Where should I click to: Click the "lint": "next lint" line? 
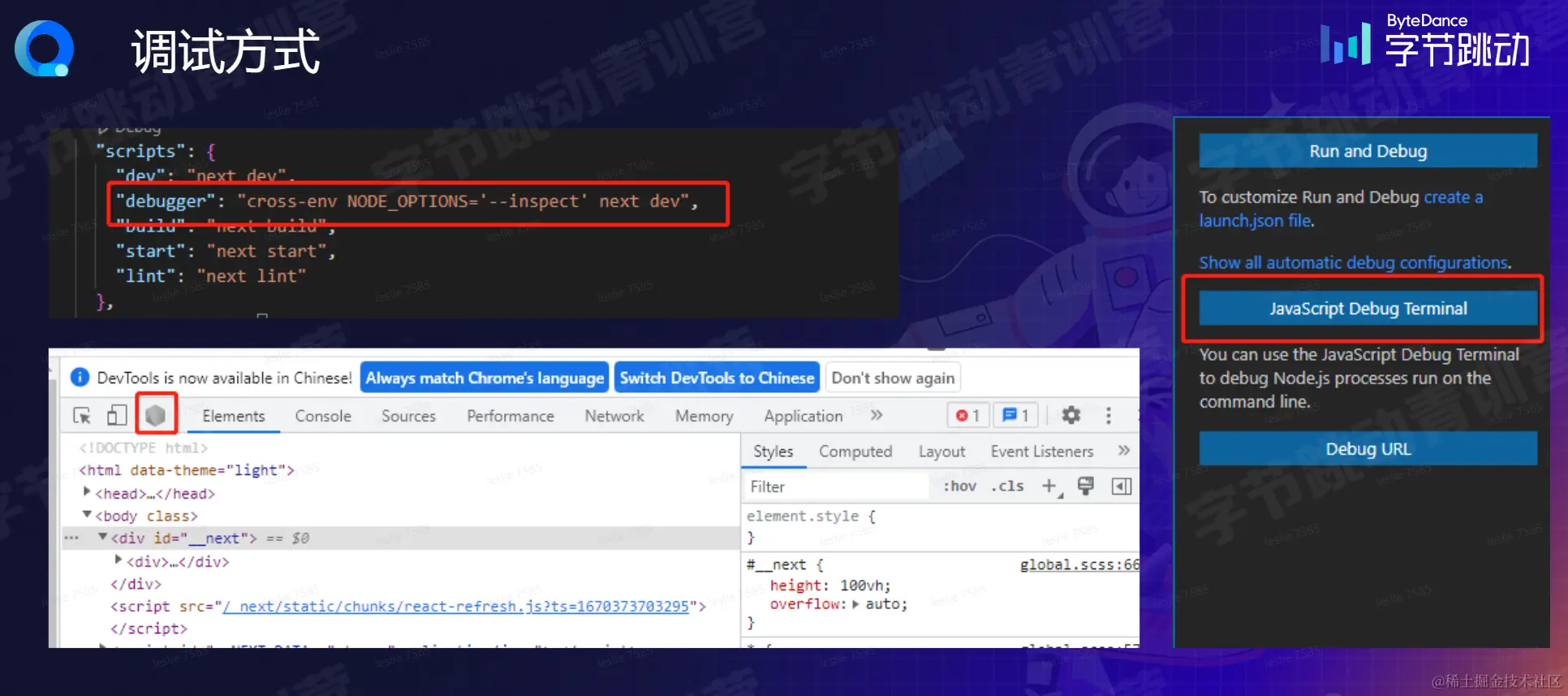click(x=210, y=276)
